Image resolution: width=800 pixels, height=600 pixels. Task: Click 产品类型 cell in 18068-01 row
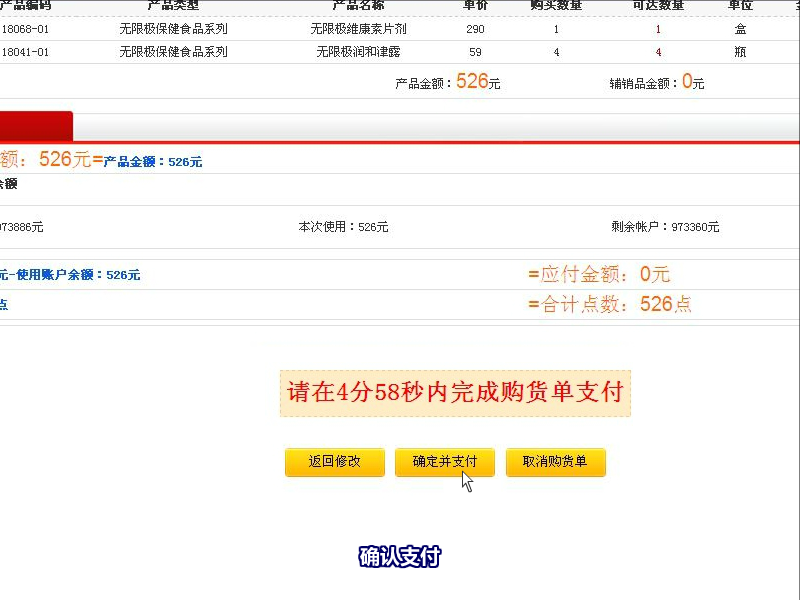tap(173, 29)
